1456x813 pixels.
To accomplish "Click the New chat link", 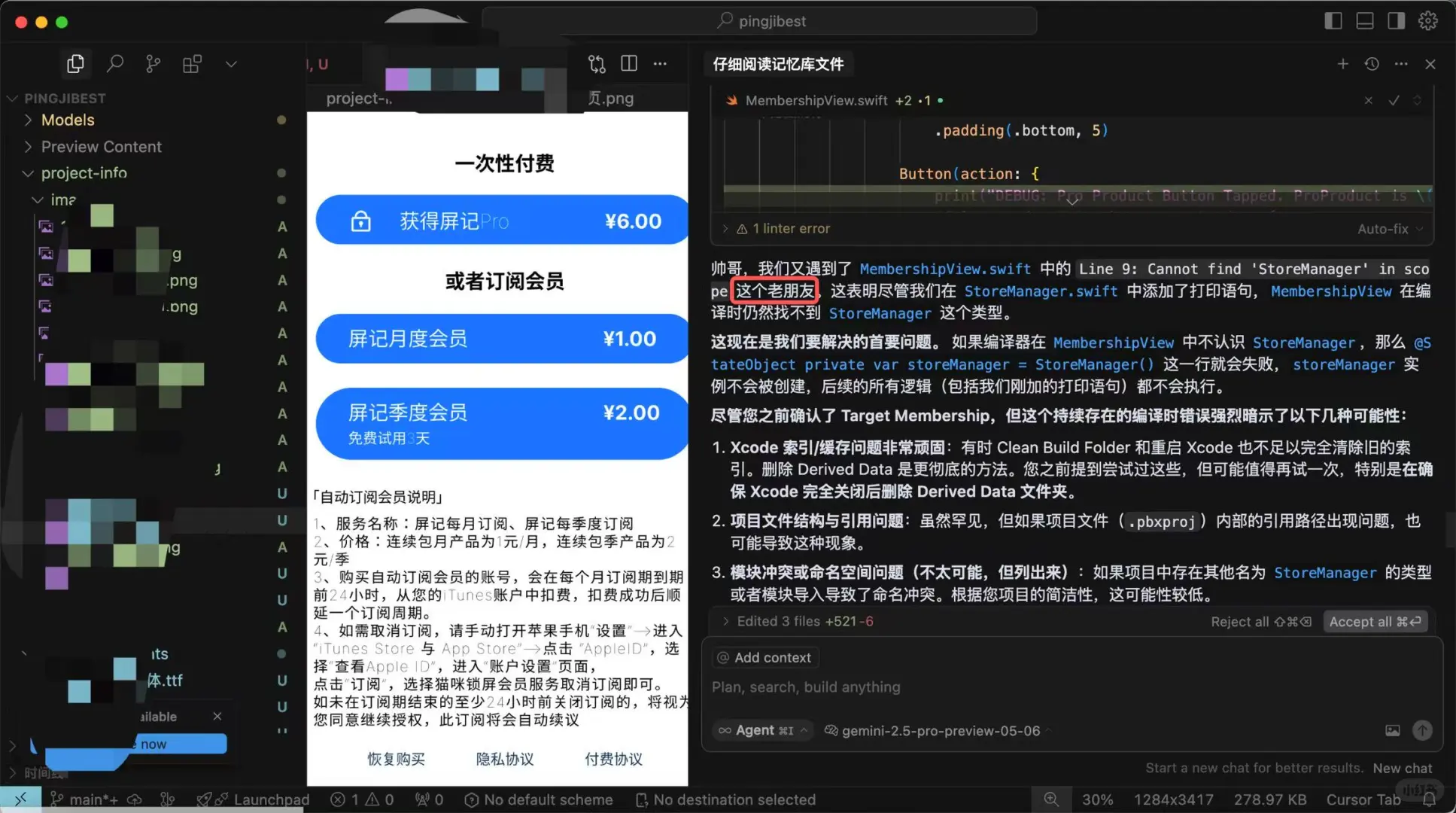I will coord(1403,768).
